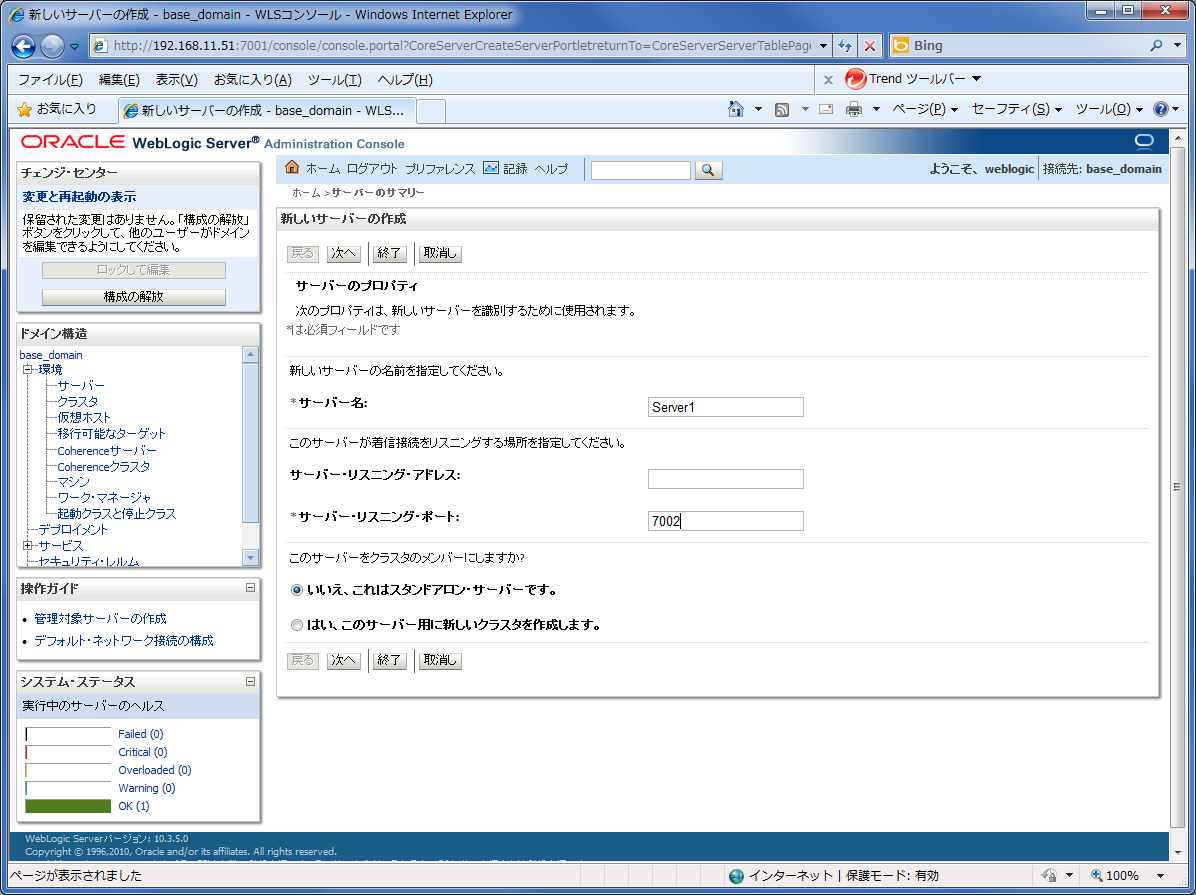This screenshot has width=1196, height=895.
Task: Open the 管理対象サーバーの作成 guide link
Action: pos(100,619)
